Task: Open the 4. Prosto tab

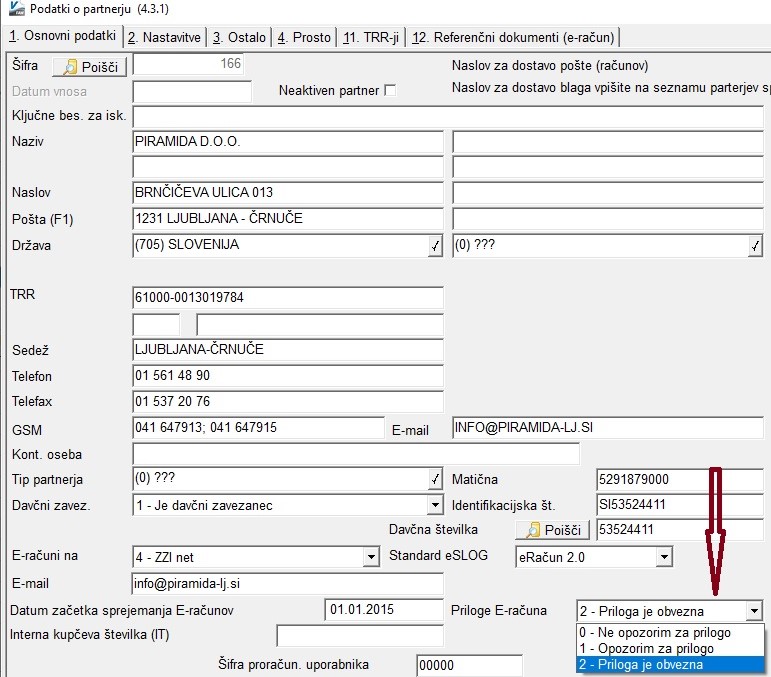Action: (304, 37)
